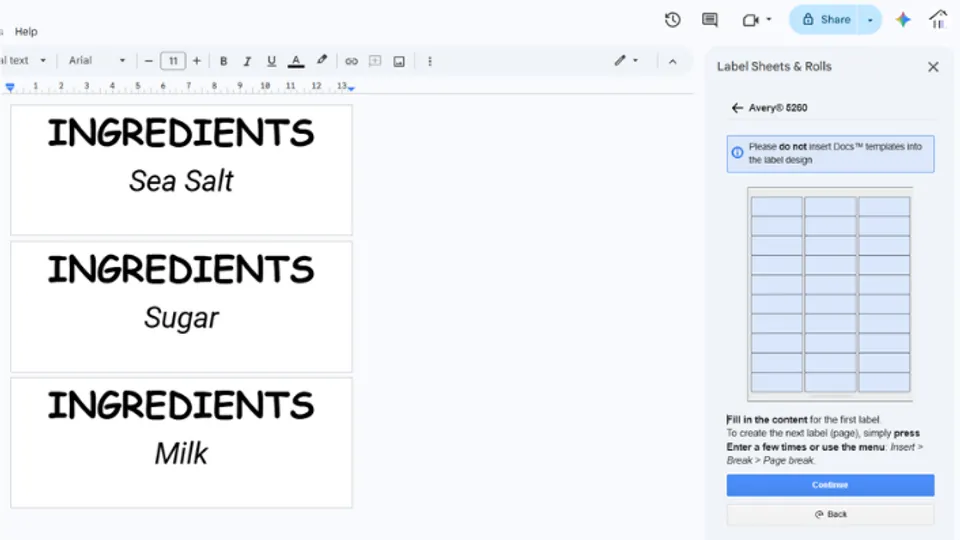Click the right indent marker on ruler
Viewport: 960px width, 540px height.
coord(351,88)
